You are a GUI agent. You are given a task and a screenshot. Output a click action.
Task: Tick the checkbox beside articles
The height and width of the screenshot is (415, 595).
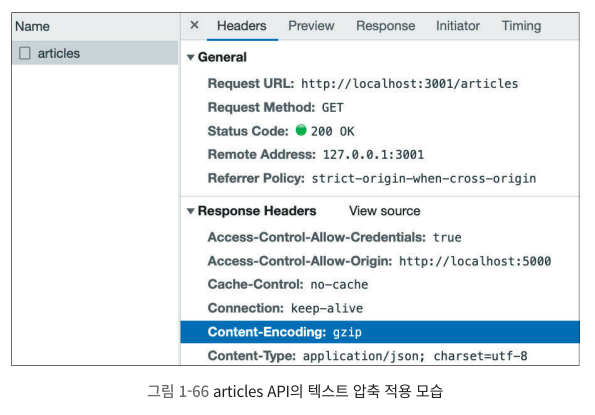tap(25, 53)
